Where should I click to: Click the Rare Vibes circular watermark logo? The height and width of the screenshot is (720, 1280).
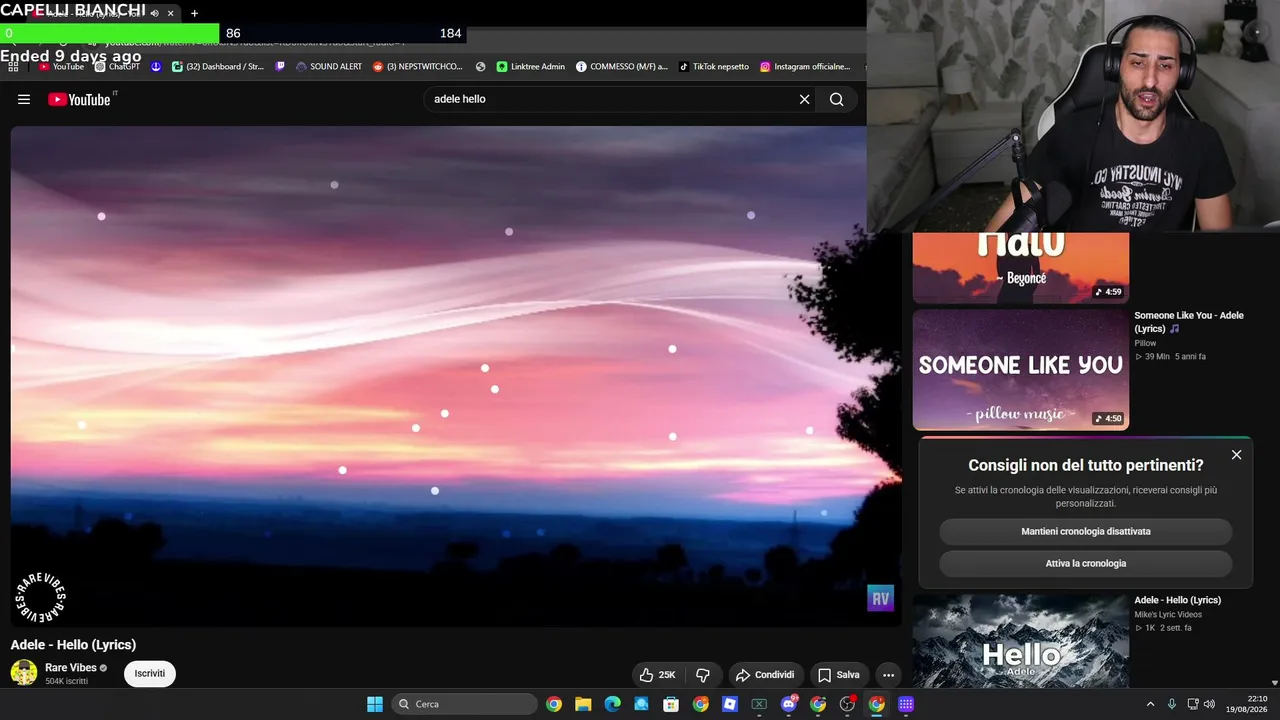pos(40,598)
